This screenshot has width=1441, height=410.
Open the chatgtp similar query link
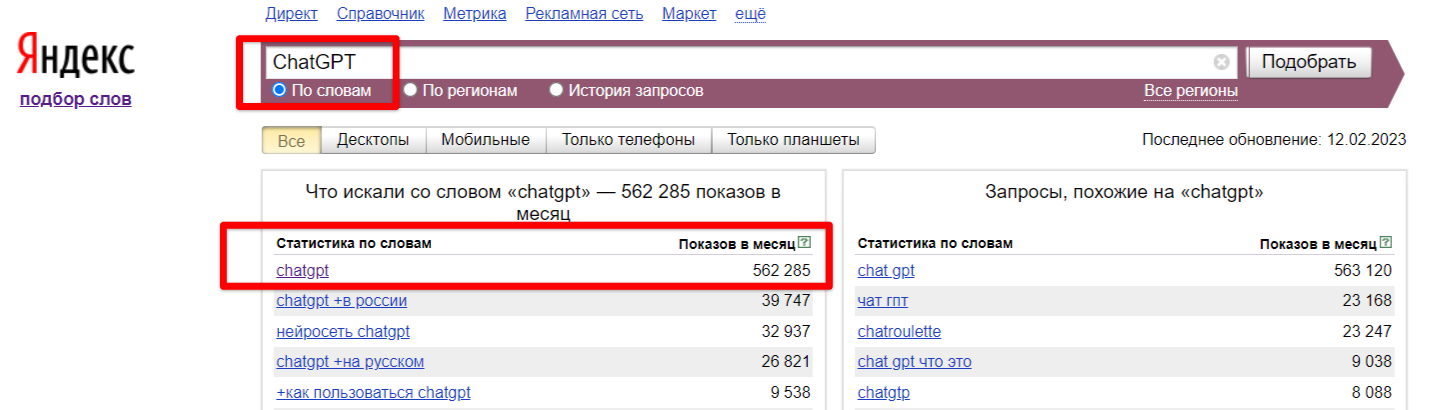click(x=884, y=392)
